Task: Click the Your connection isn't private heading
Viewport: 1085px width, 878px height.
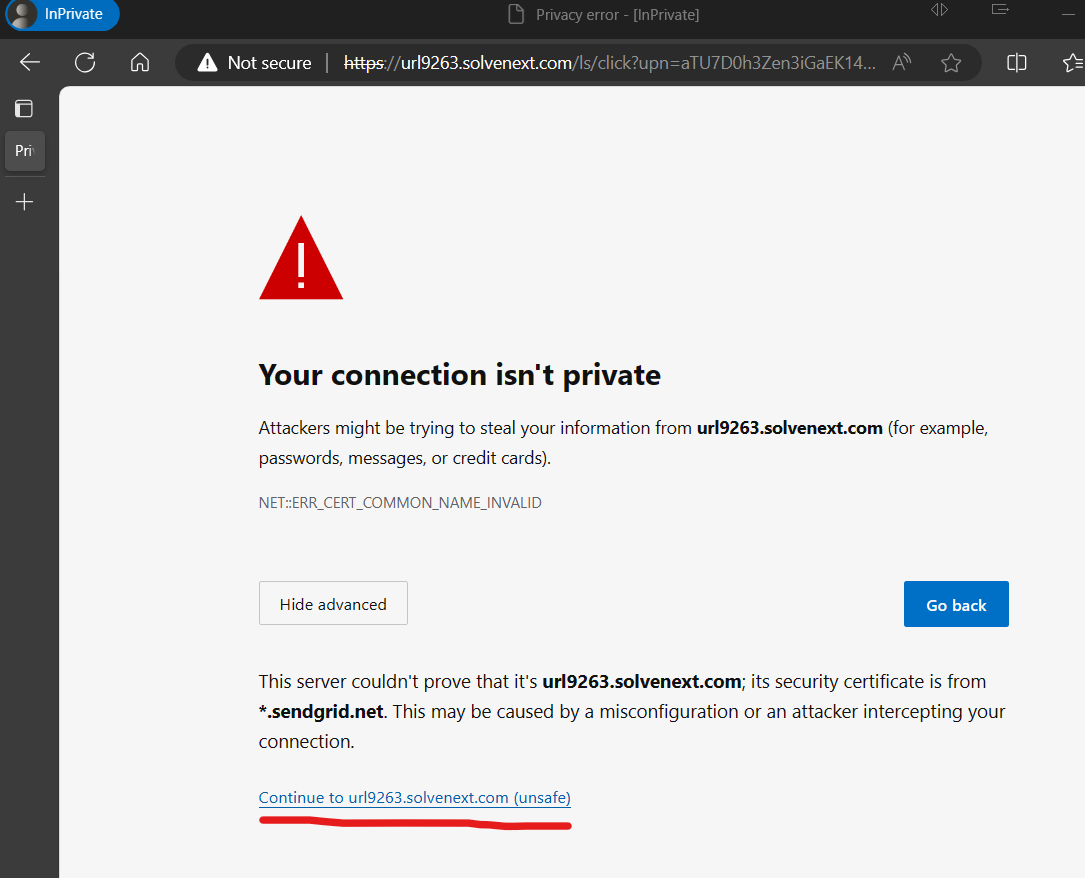Action: (459, 375)
